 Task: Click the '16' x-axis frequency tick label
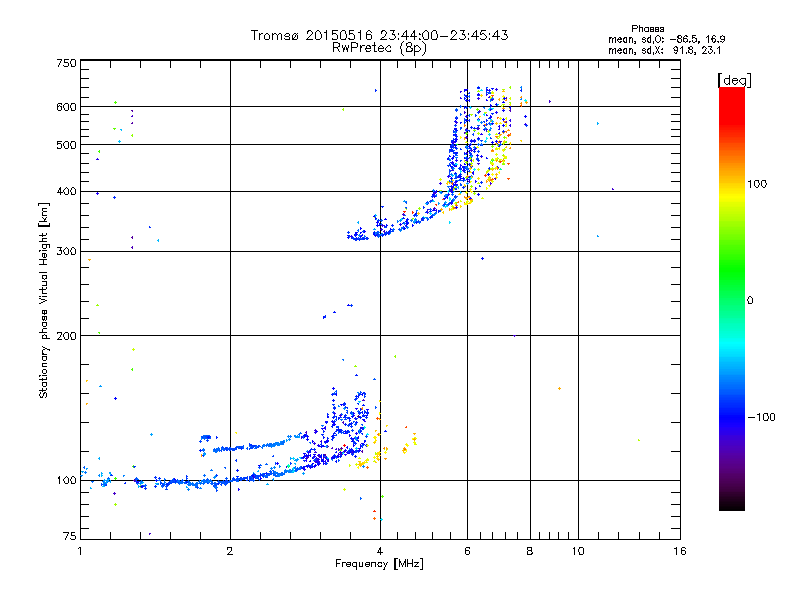tap(680, 551)
